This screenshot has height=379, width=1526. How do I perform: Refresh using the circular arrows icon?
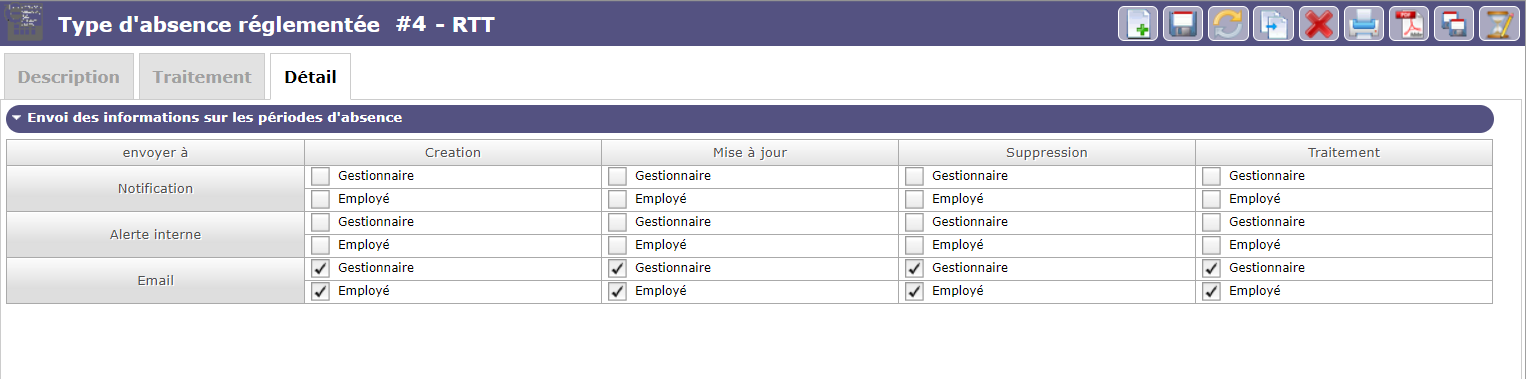[1228, 23]
